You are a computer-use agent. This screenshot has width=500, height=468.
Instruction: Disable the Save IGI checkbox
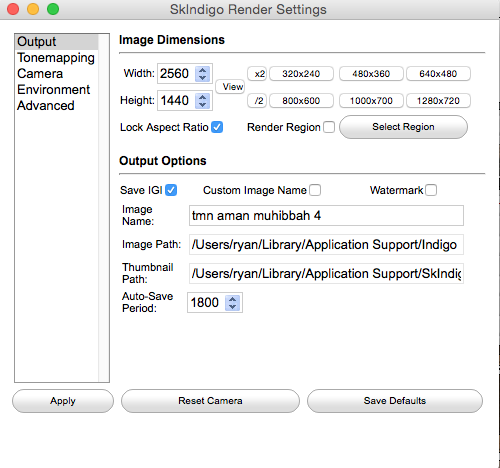171,190
